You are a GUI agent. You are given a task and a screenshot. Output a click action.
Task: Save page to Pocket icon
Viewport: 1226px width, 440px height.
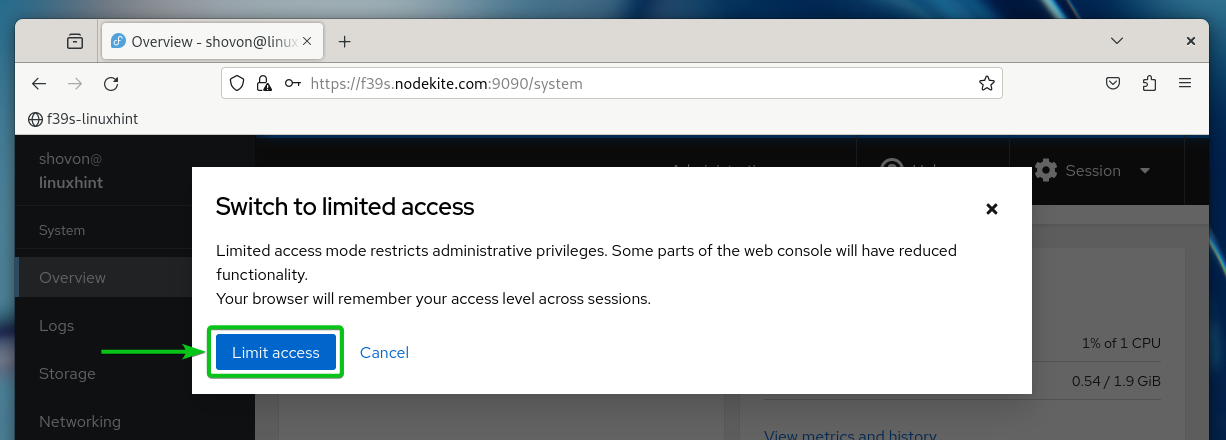click(1112, 84)
